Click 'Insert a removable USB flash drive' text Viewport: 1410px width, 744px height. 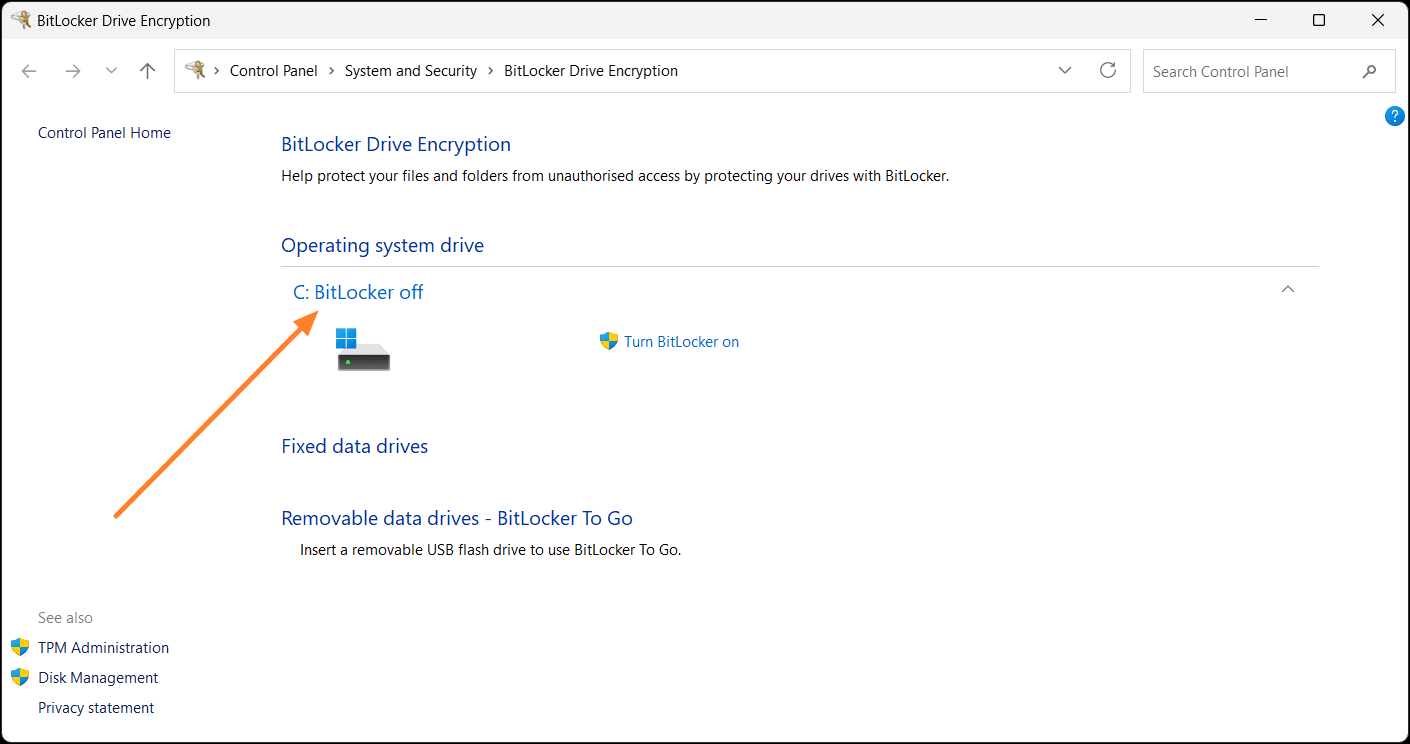click(x=491, y=550)
